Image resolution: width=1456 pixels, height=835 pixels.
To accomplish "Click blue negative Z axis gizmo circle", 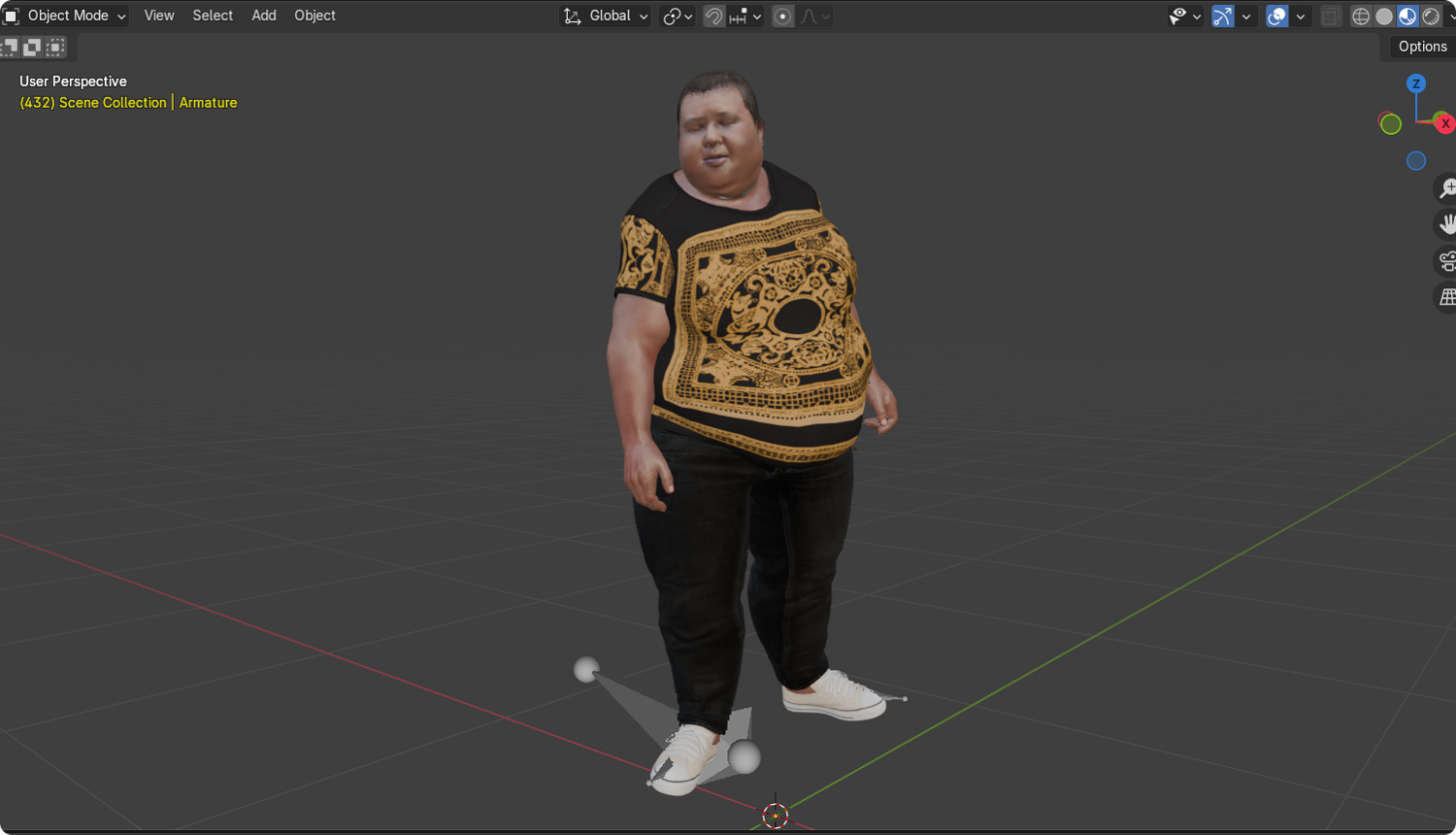I will (1416, 161).
